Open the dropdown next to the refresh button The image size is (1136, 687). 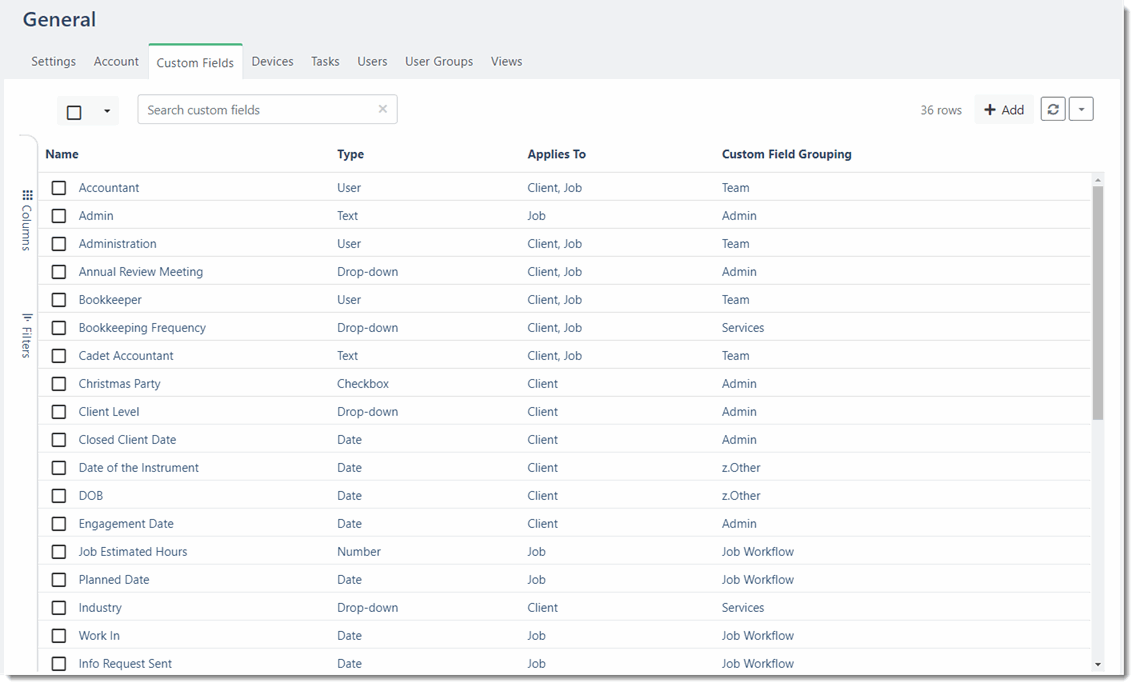pos(1081,109)
